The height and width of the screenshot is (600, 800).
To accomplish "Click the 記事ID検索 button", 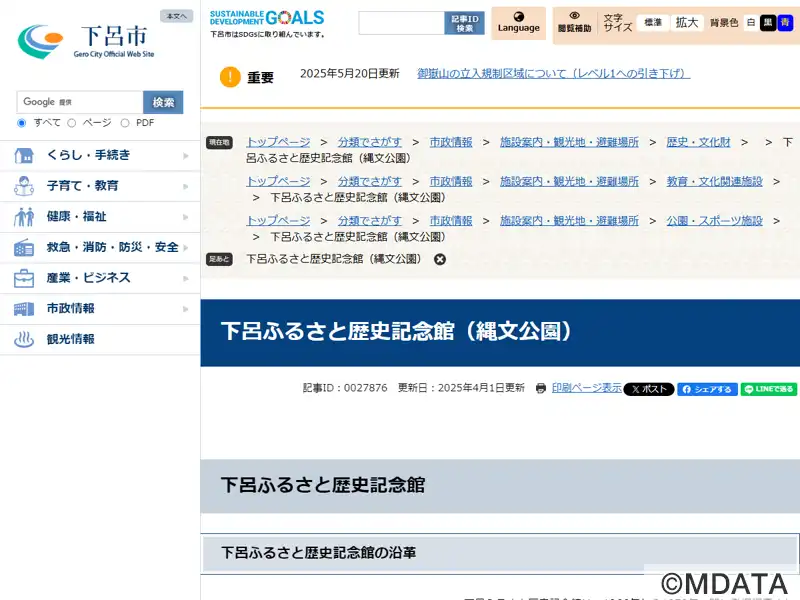I will (x=464, y=23).
